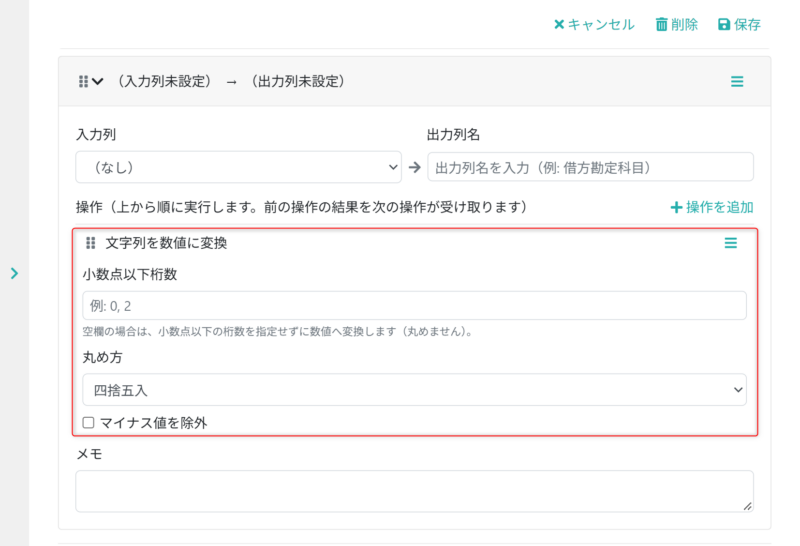This screenshot has width=800, height=546.
Task: Expand the left sidebar with the chevron
Action: pos(14,274)
